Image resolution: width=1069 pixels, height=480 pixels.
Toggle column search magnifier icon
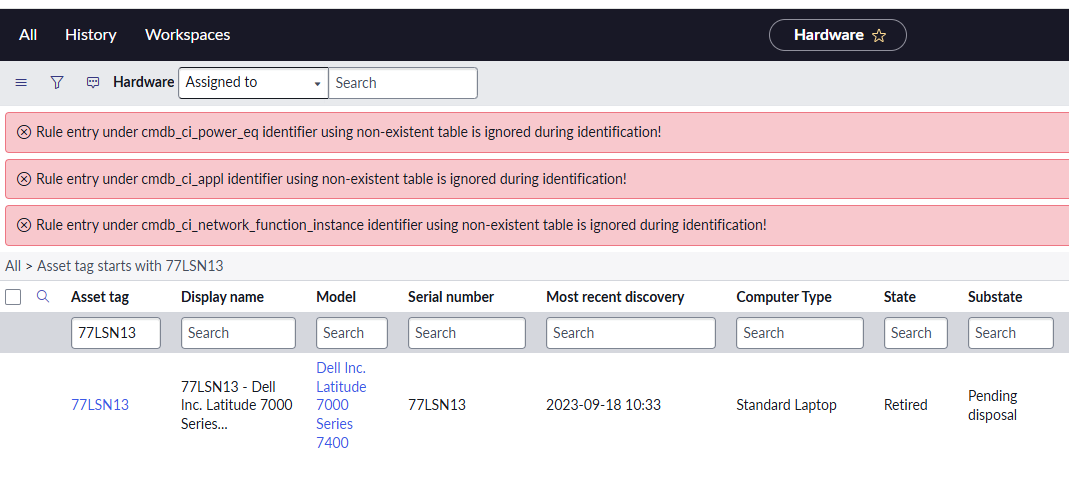pyautogui.click(x=43, y=297)
